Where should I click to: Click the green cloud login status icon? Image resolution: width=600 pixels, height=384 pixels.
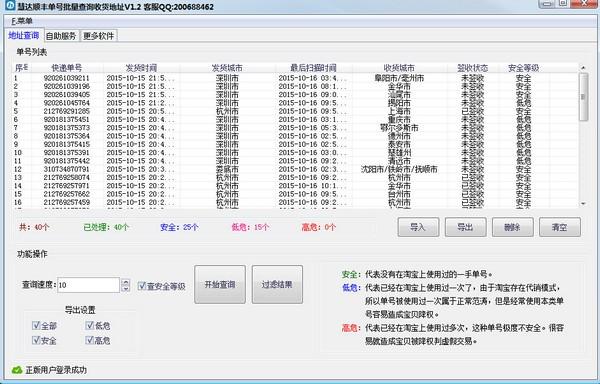(17, 369)
